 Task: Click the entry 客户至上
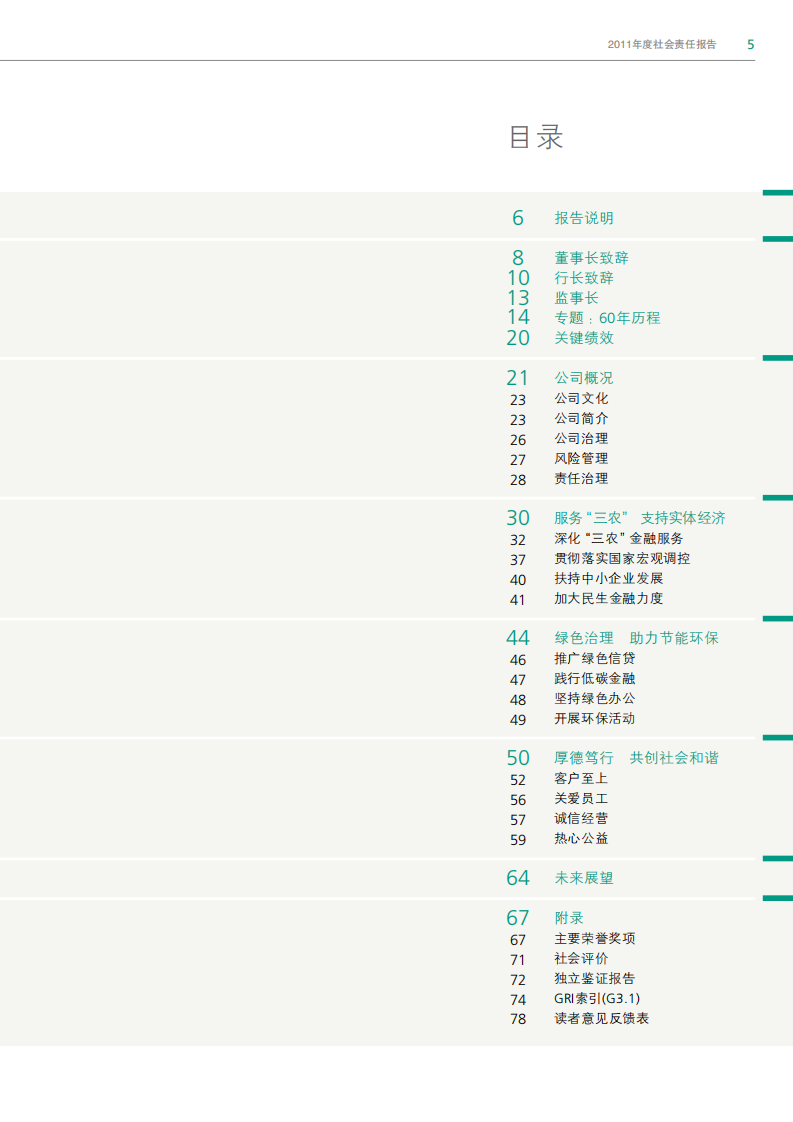(581, 779)
